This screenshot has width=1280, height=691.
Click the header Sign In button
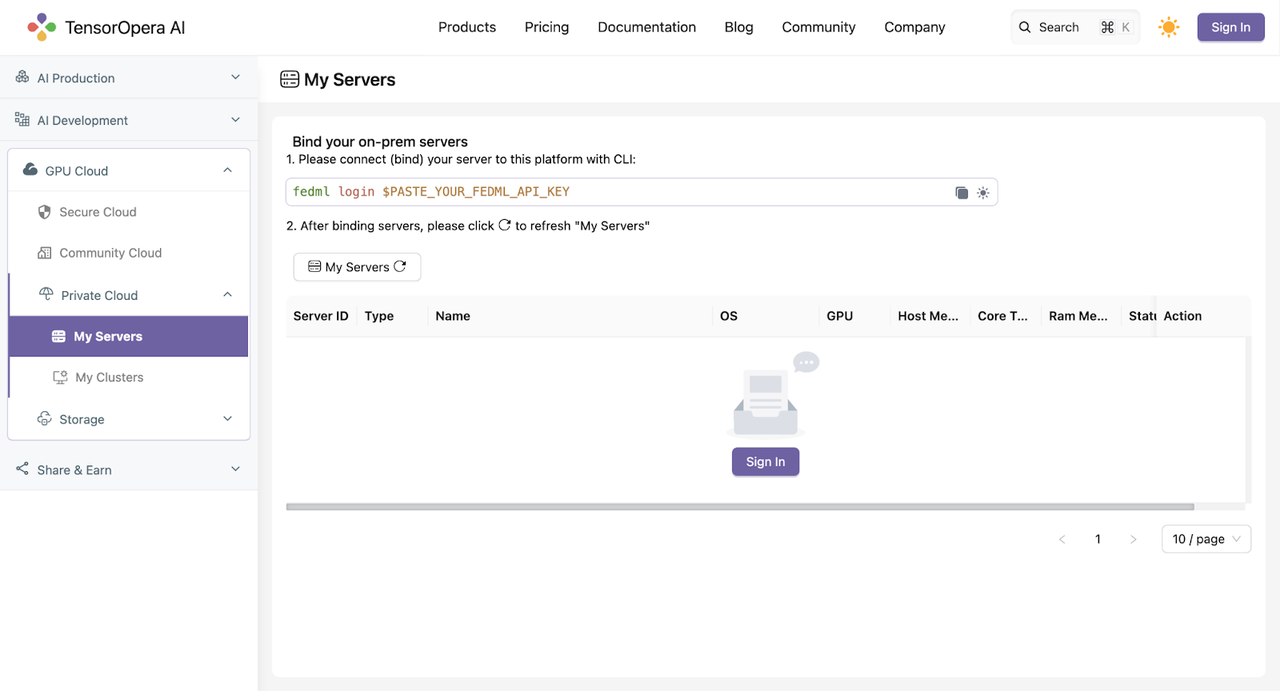pyautogui.click(x=1231, y=27)
